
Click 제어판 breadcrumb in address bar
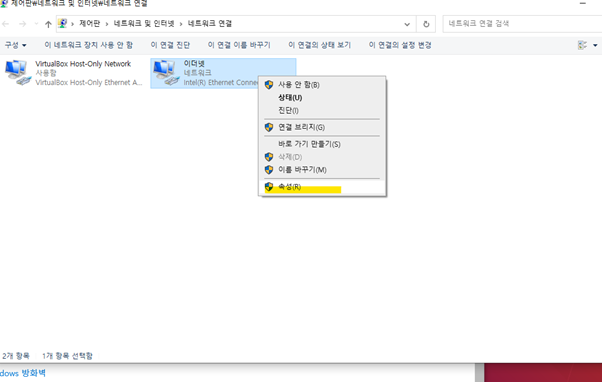(89, 24)
